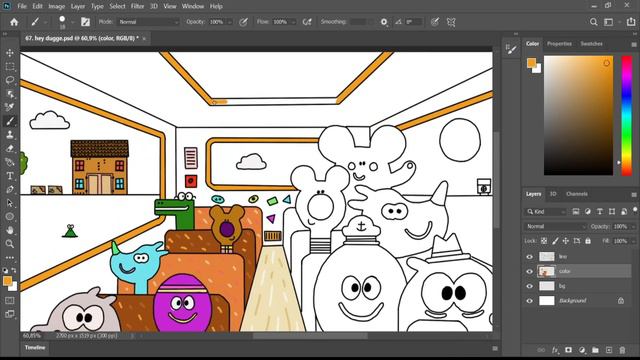Open the tool preset picker arrow
640x360 pixels.
click(46, 22)
